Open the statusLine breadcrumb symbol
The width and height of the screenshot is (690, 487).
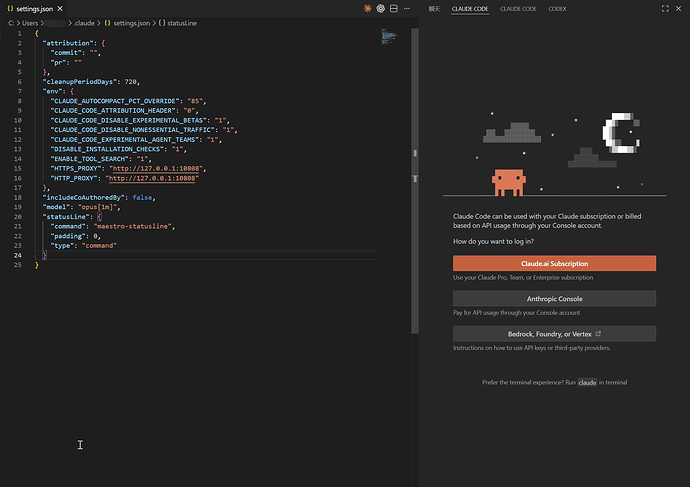(x=178, y=23)
